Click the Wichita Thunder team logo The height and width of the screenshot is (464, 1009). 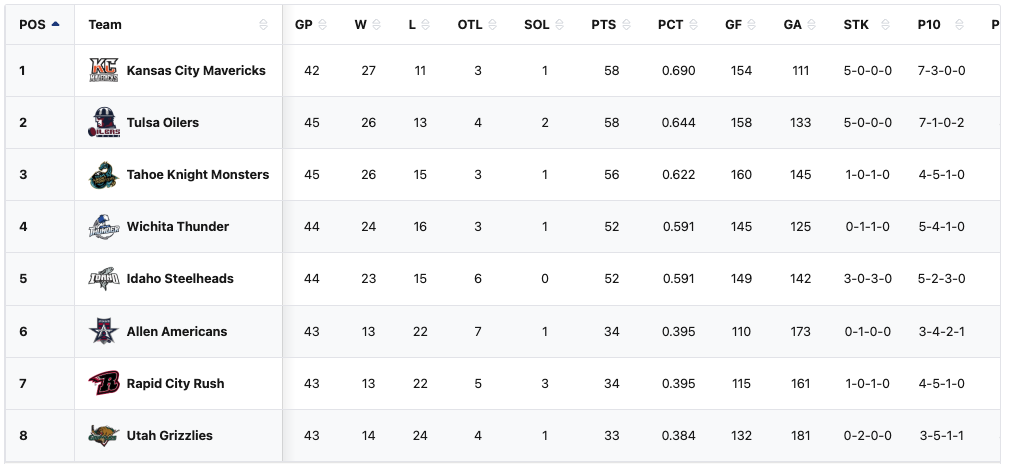pos(103,227)
